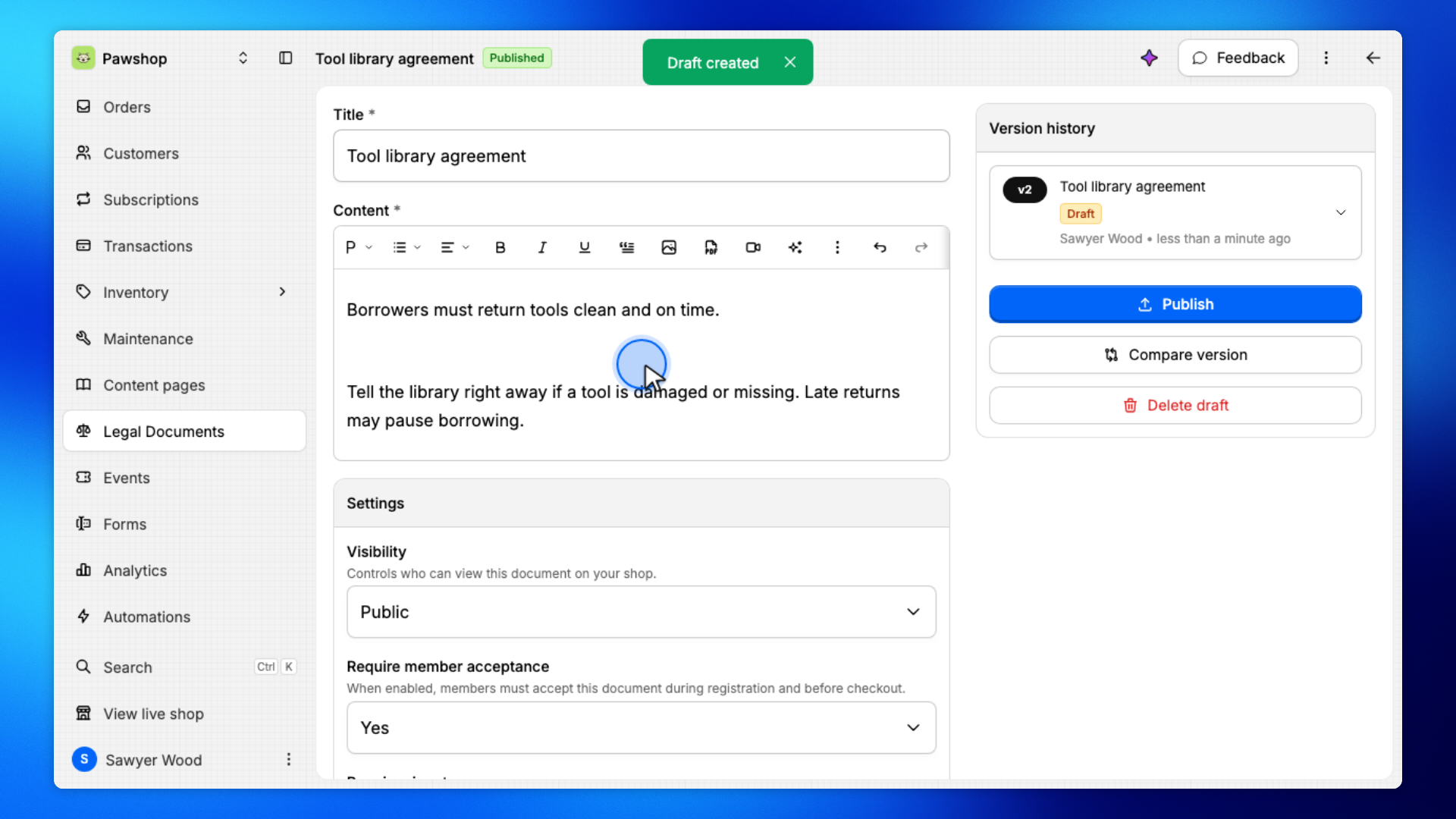Open Automations section
This screenshot has height=819, width=1456.
click(184, 617)
